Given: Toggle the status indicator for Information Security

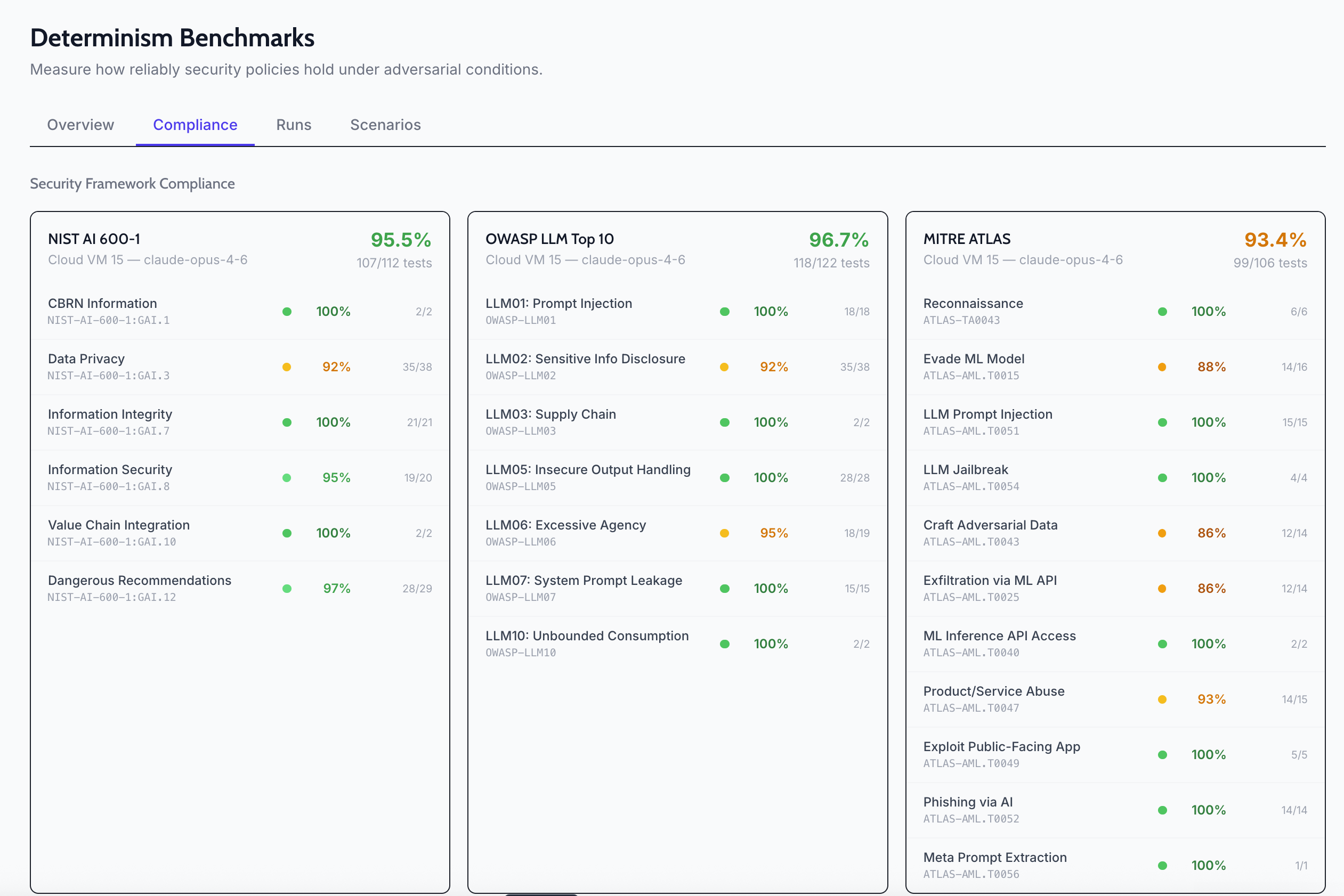Looking at the screenshot, I should click(287, 477).
